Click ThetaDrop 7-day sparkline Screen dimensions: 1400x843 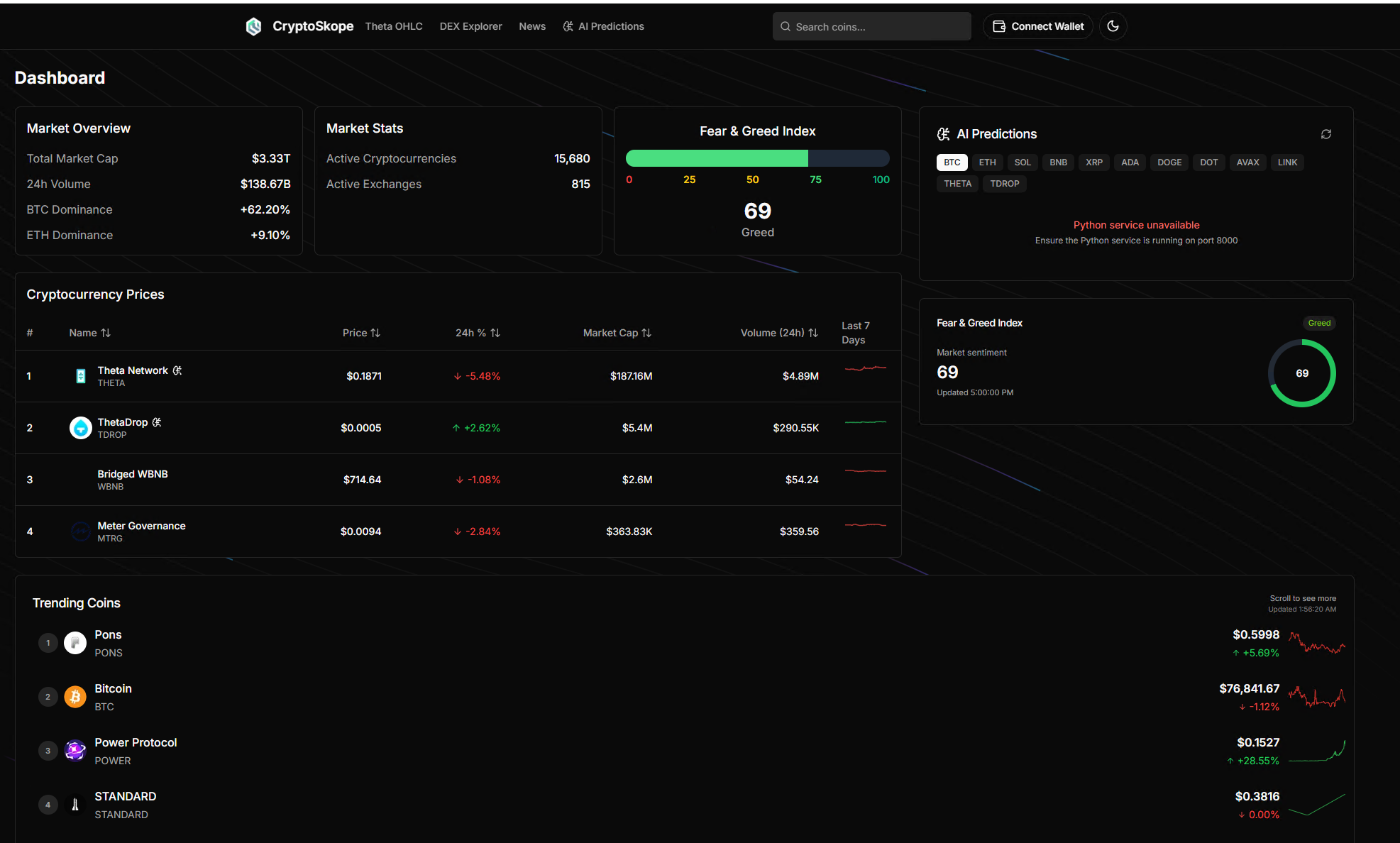(x=866, y=422)
